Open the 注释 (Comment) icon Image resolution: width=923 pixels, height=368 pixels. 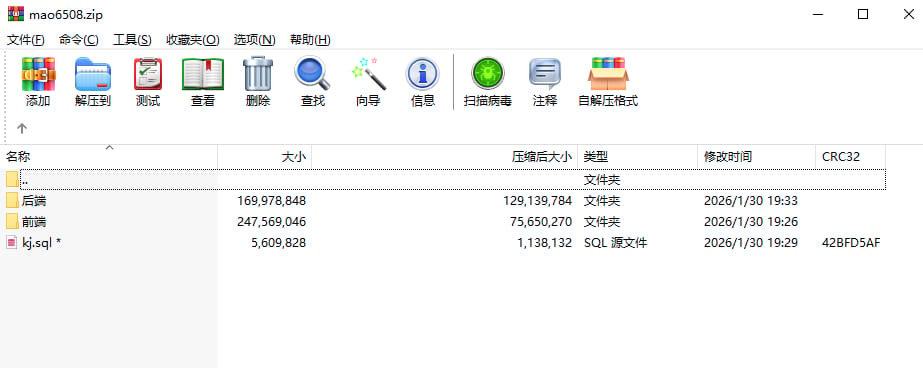[544, 74]
